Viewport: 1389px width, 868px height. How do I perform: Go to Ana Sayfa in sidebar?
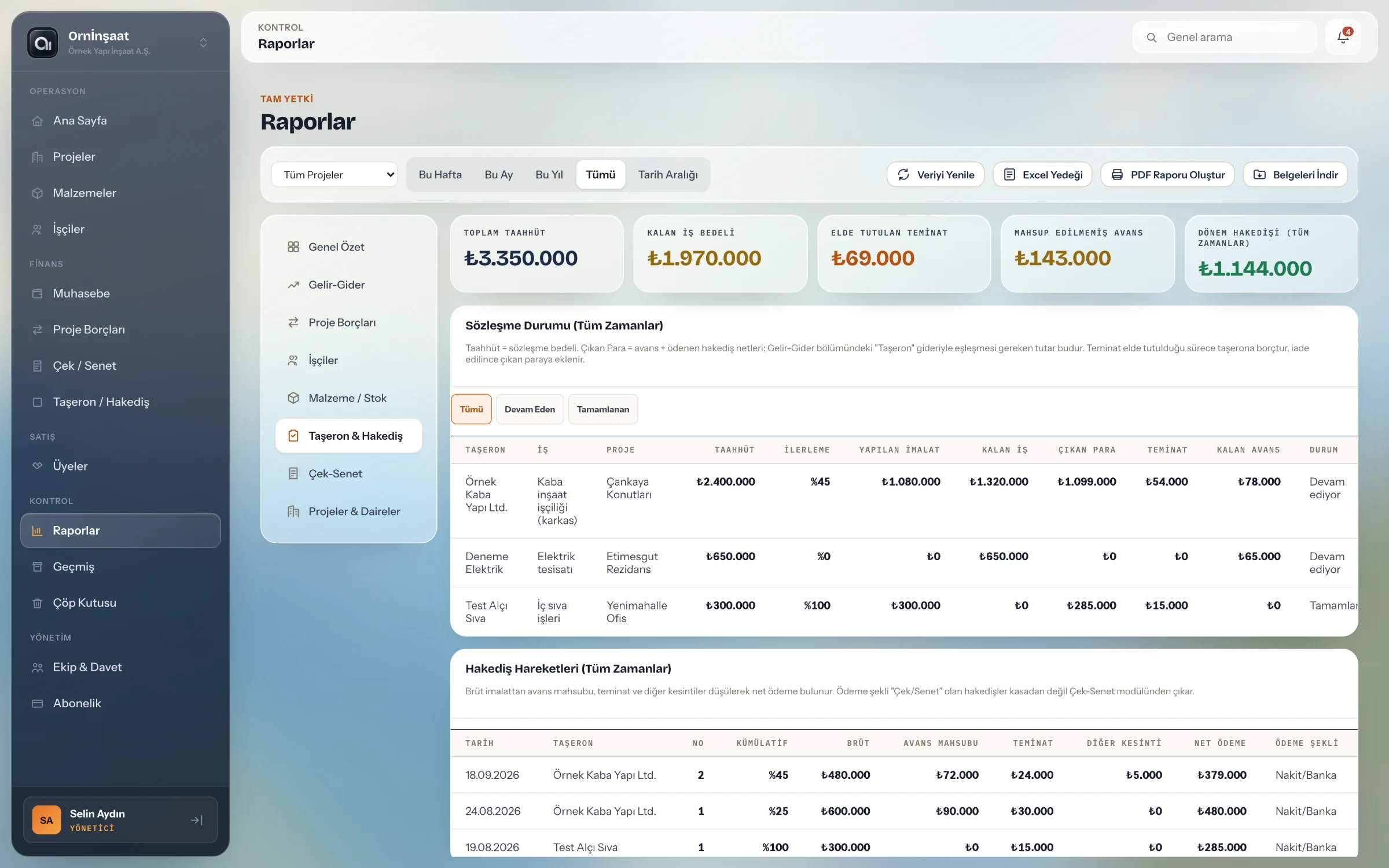pyautogui.click(x=120, y=120)
